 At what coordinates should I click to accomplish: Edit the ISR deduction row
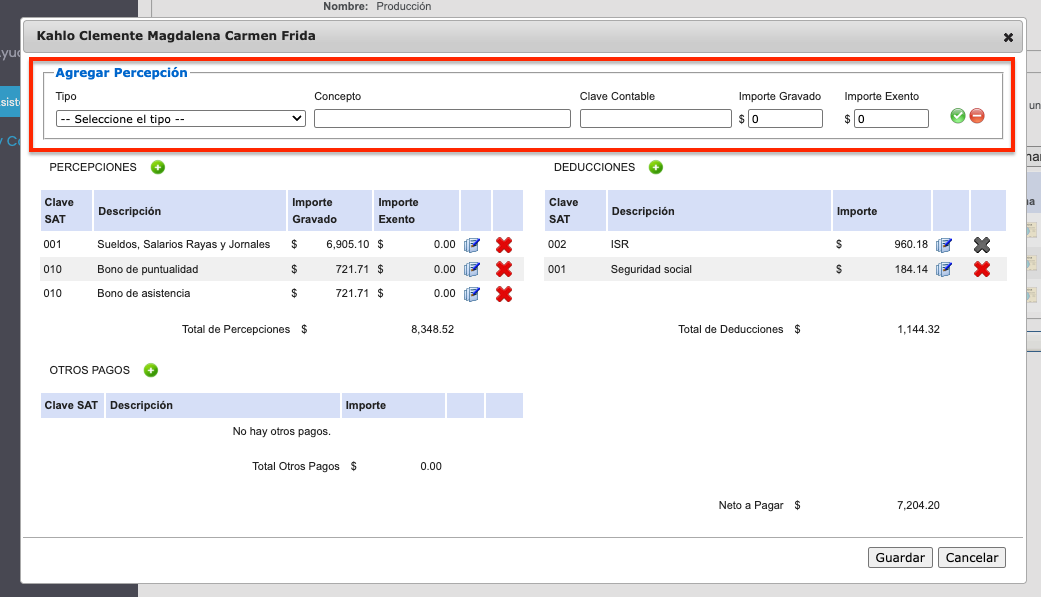click(944, 244)
